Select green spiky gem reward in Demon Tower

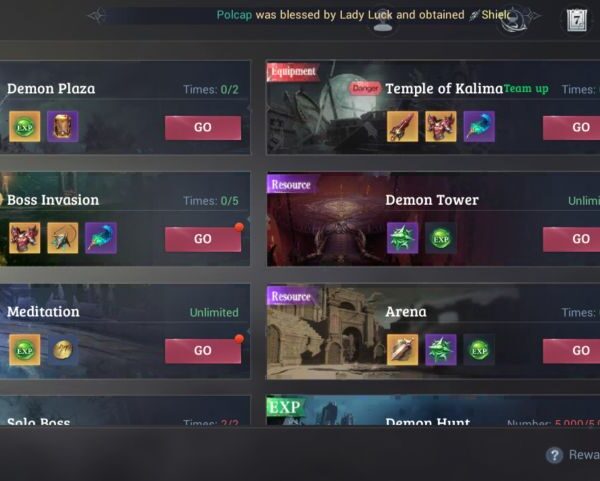tap(403, 238)
